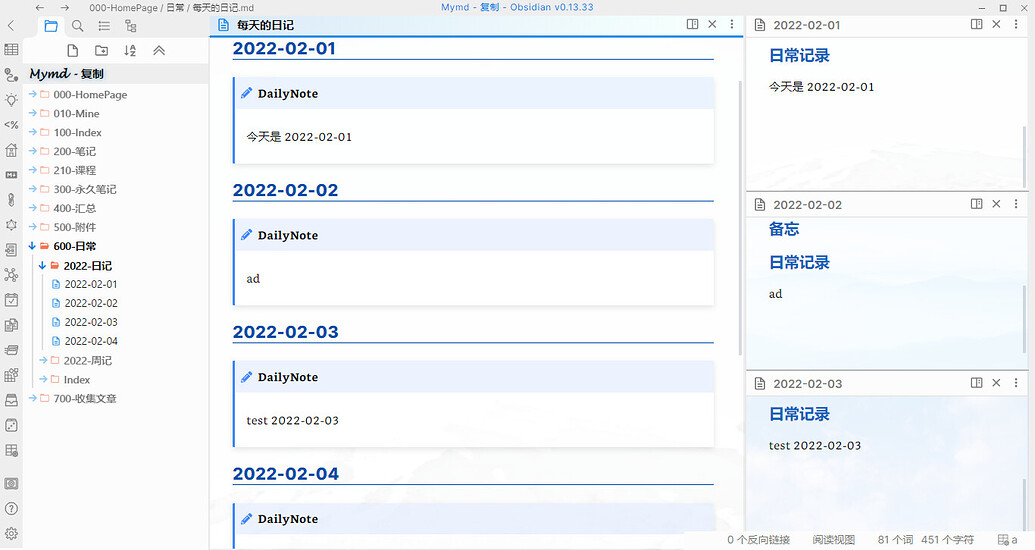
Task: Switch to the file explorer sidebar tab
Action: pyautogui.click(x=51, y=26)
